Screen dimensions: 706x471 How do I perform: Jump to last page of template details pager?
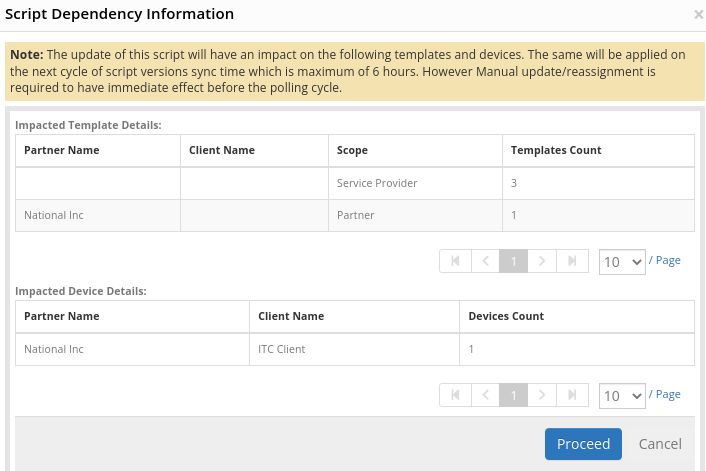[x=572, y=261]
